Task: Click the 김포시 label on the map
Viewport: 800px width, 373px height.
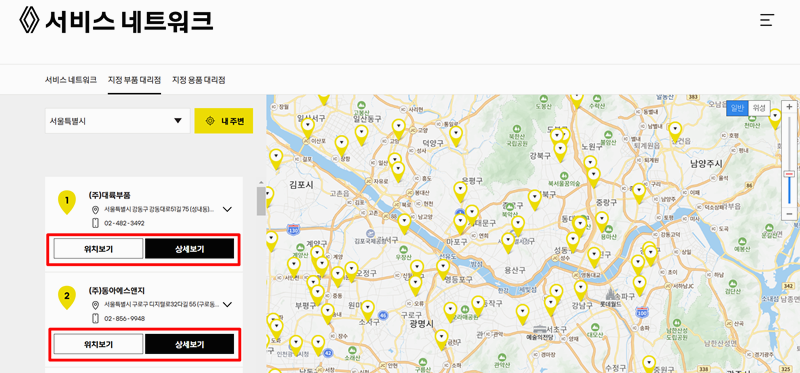Action: [301, 185]
